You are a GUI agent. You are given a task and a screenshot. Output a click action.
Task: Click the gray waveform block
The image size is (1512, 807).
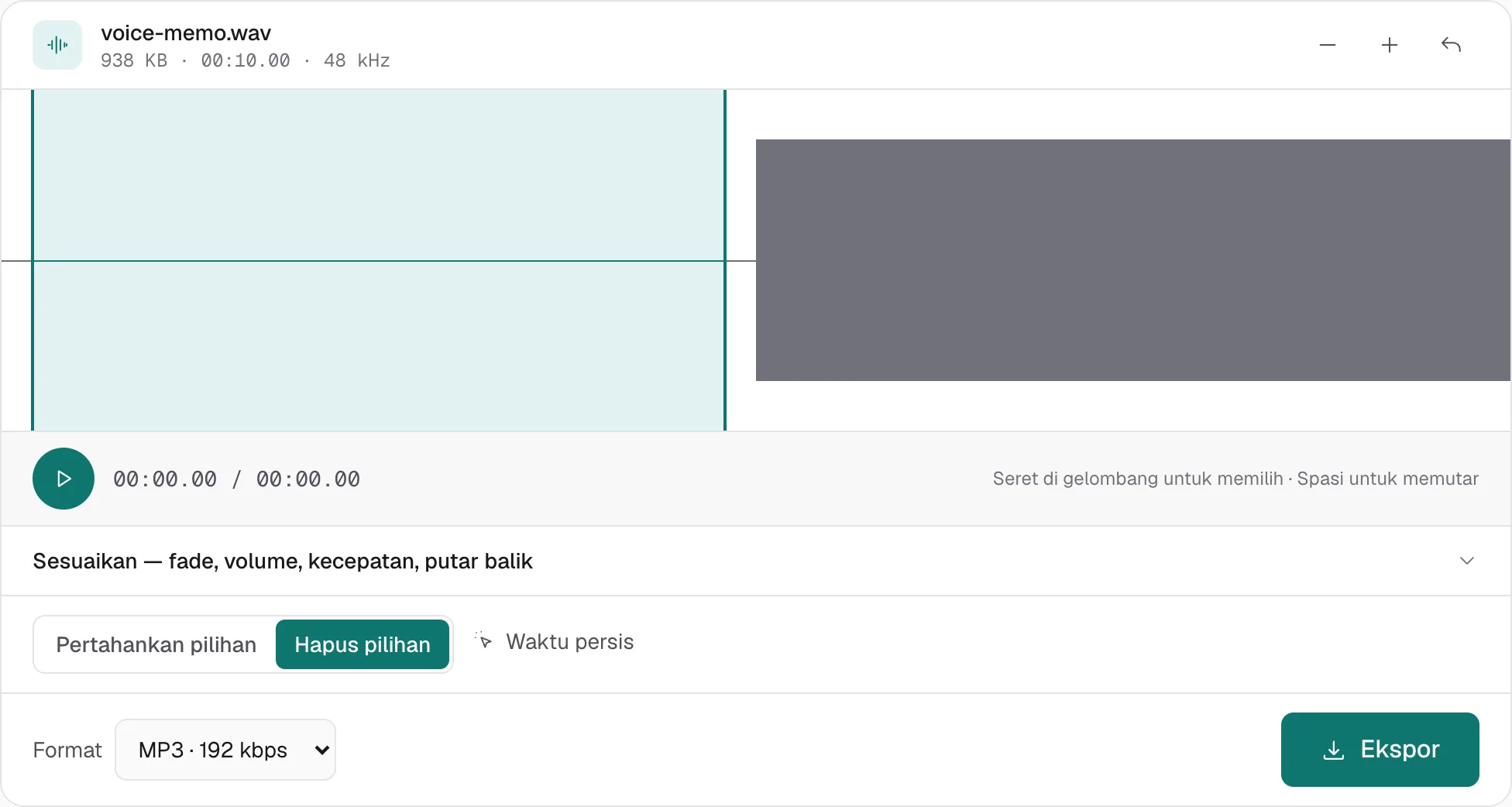(1133, 260)
